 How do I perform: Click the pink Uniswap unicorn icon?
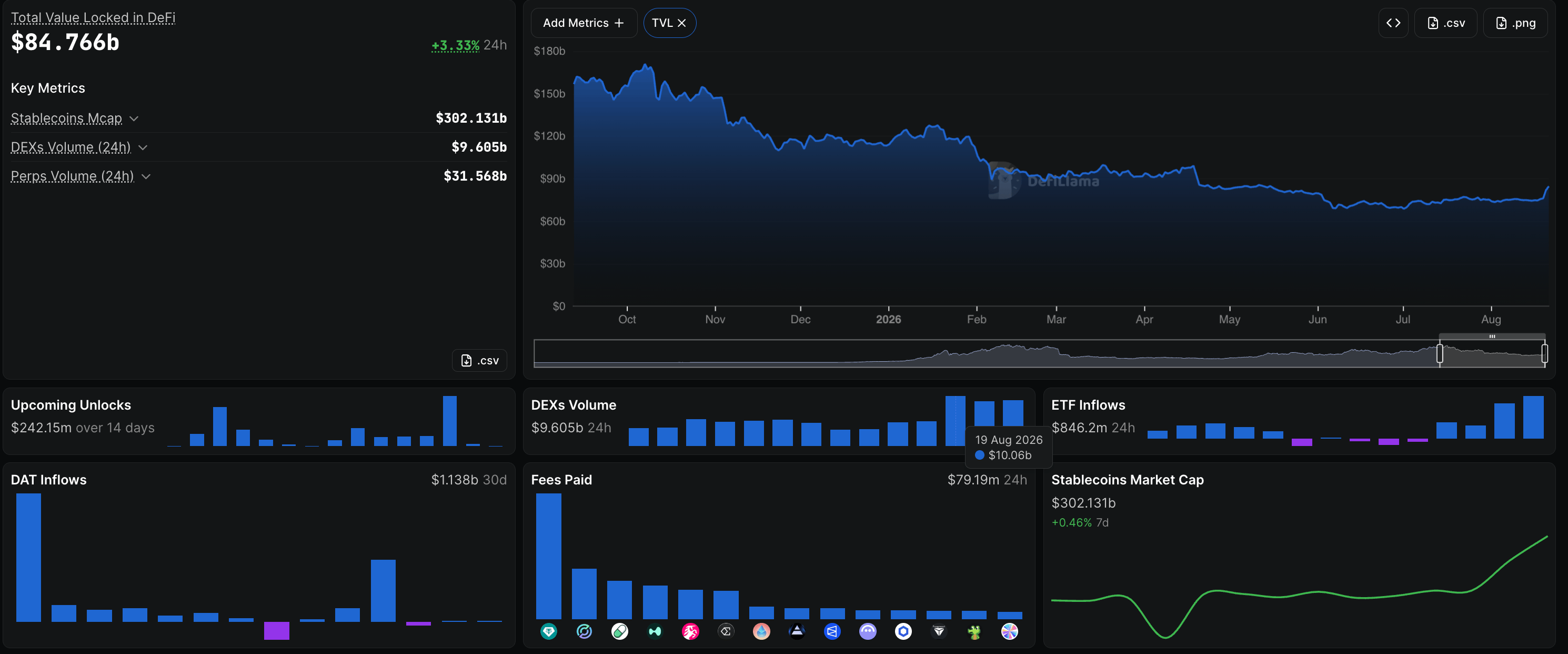click(x=690, y=631)
